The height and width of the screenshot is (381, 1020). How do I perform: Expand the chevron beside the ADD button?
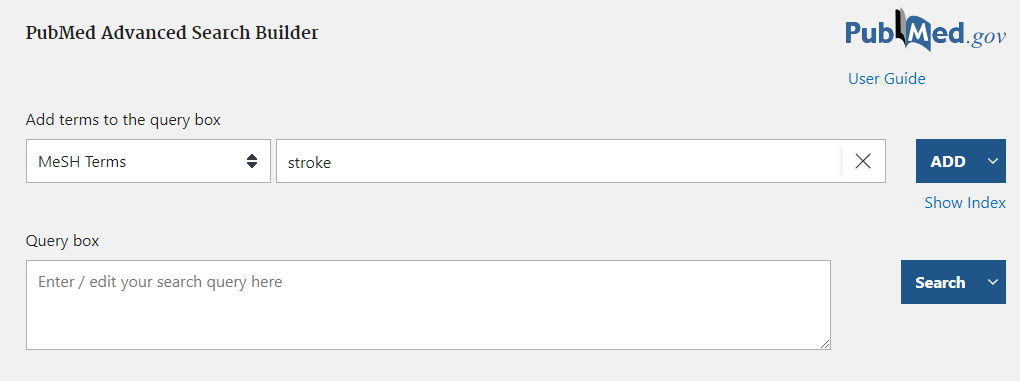[x=992, y=161]
